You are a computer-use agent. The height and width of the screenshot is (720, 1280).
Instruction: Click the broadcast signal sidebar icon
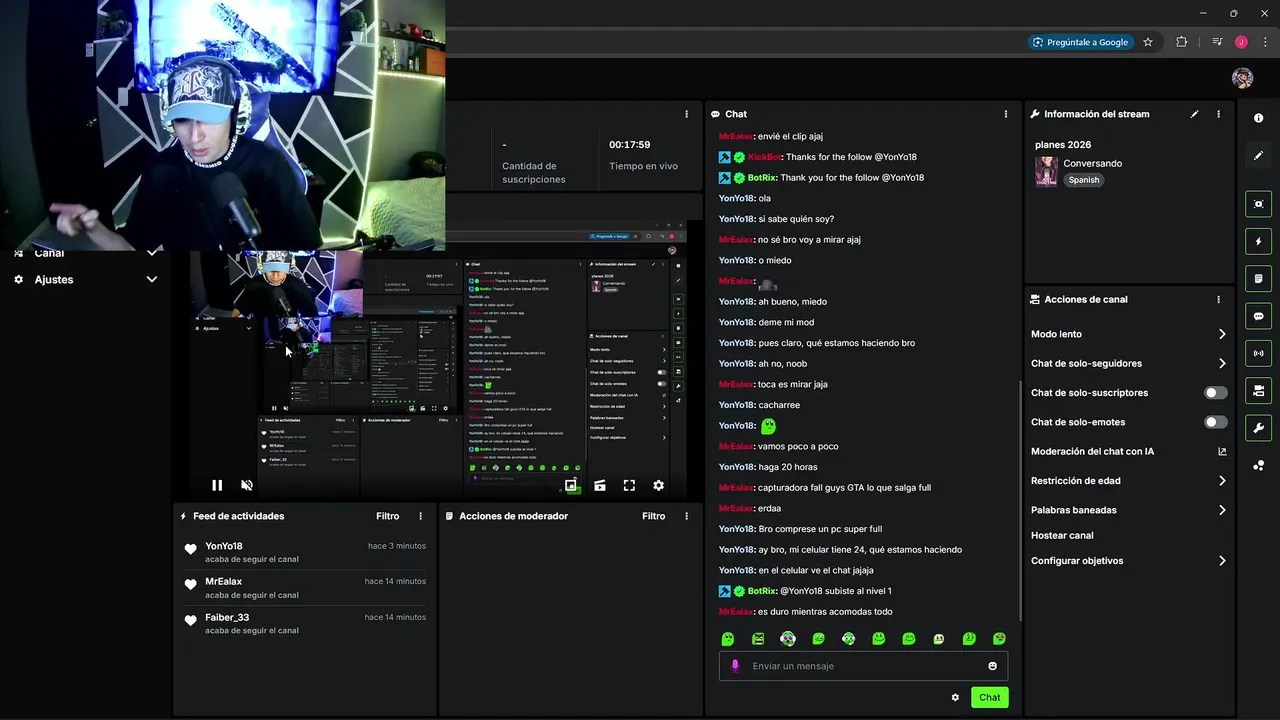coord(1259,353)
